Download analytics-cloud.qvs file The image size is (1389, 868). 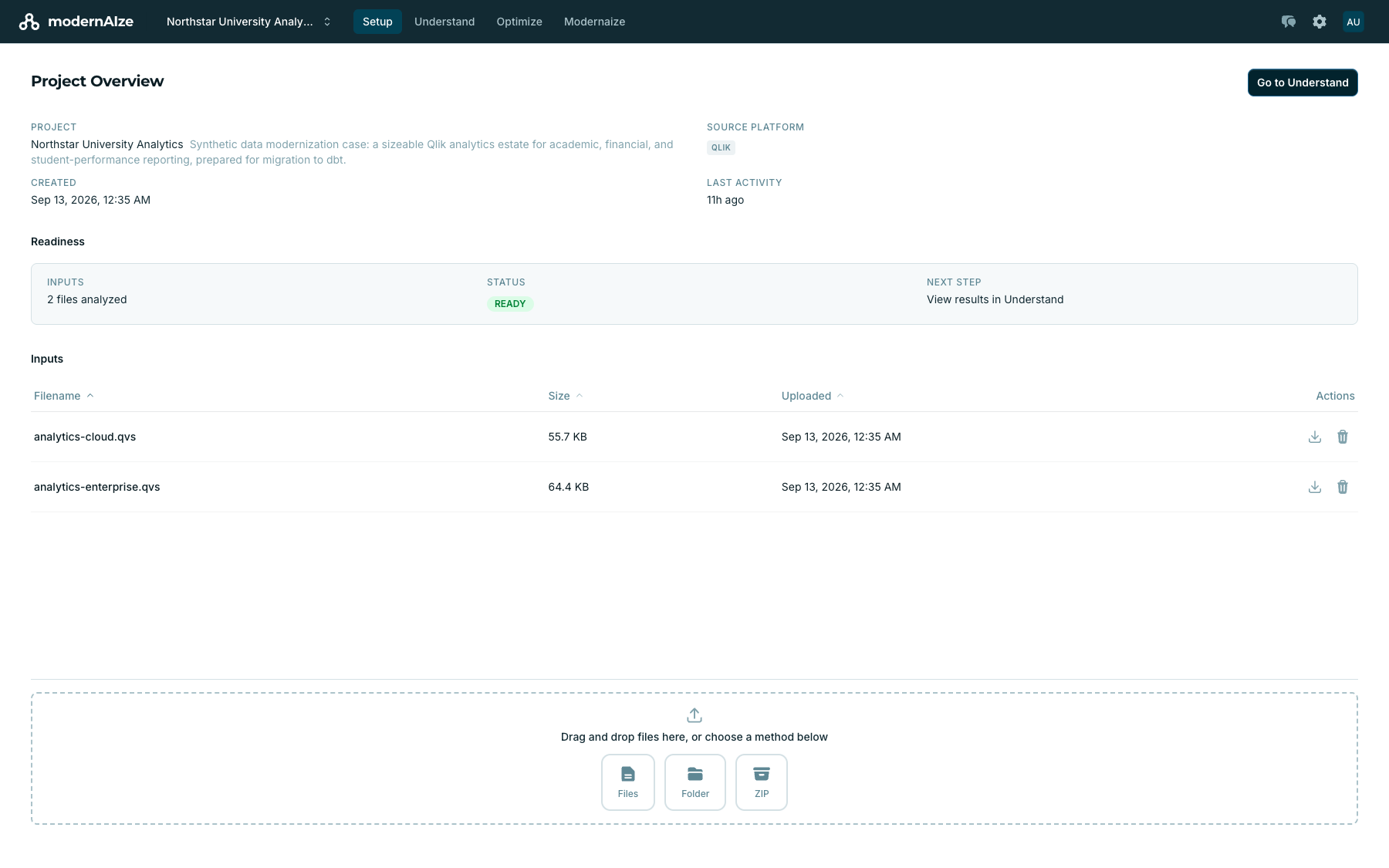1315,437
